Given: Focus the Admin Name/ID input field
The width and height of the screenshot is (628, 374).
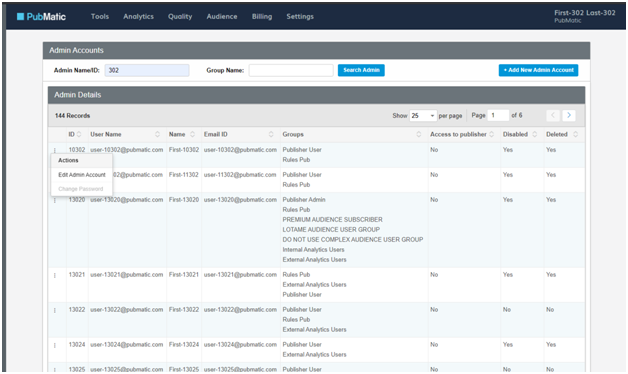Looking at the screenshot, I should click(x=147, y=70).
